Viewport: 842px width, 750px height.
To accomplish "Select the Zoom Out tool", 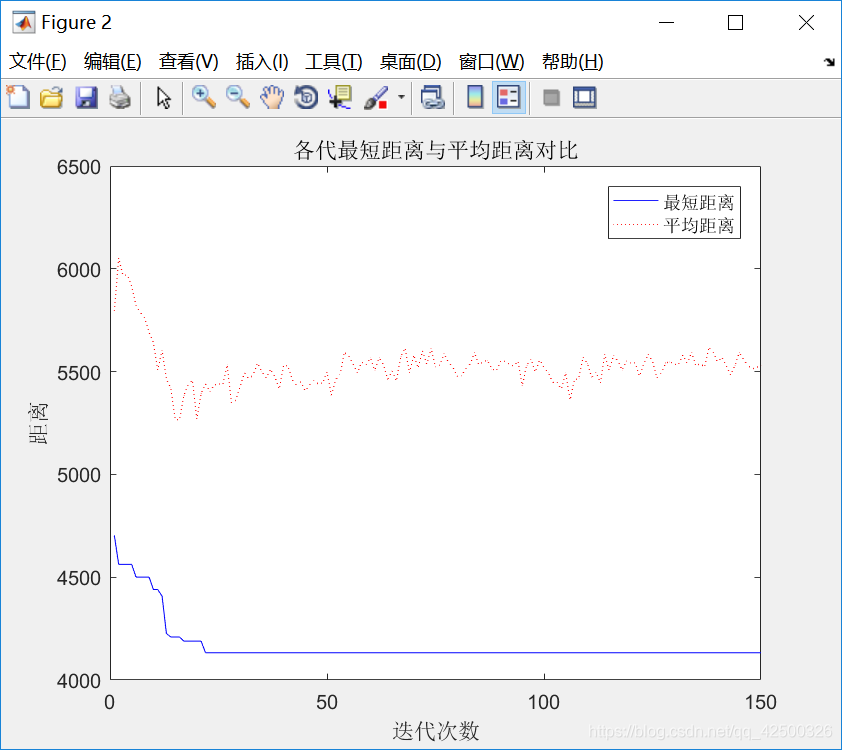I will (238, 97).
